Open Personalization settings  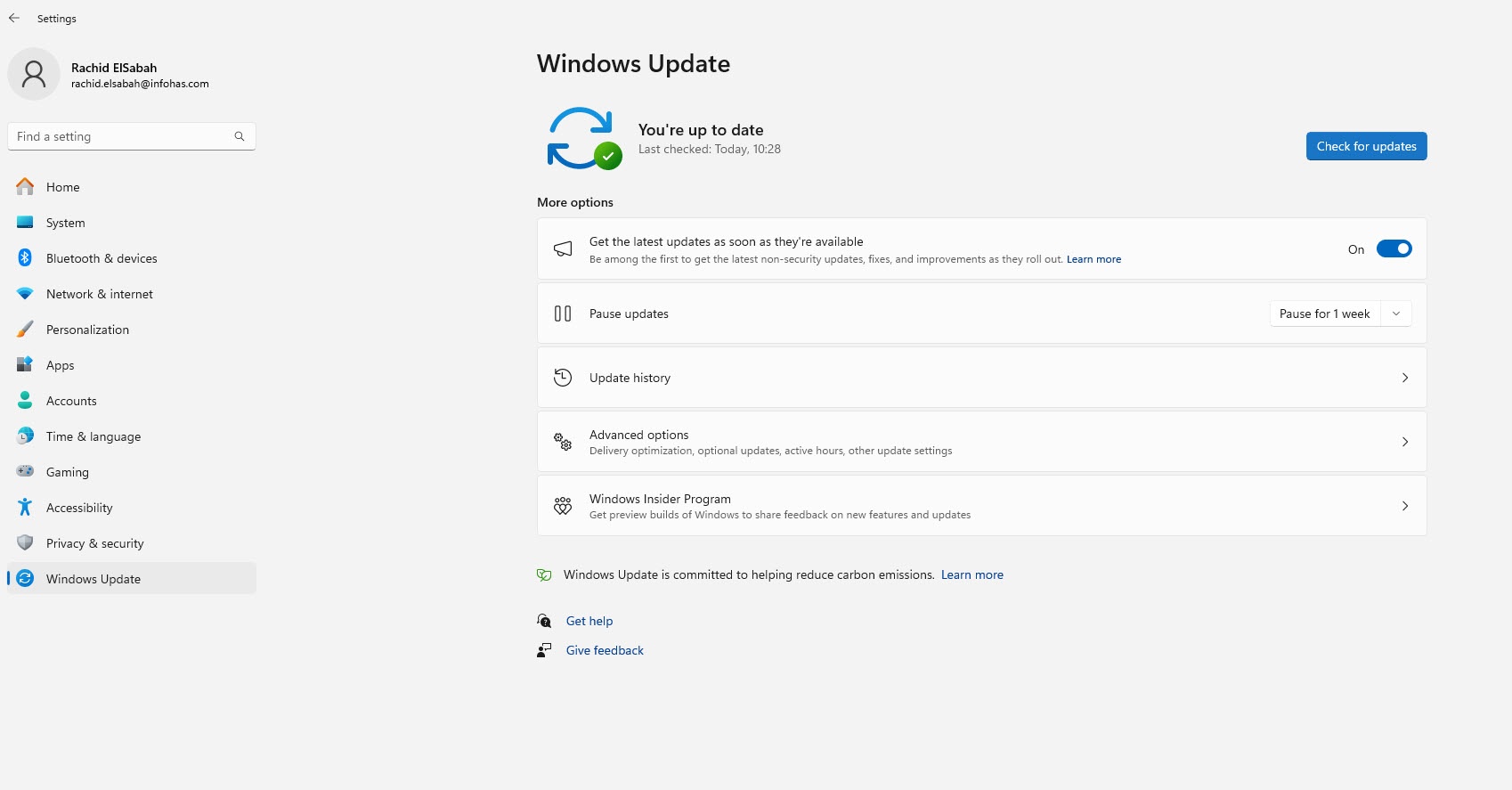(x=132, y=330)
